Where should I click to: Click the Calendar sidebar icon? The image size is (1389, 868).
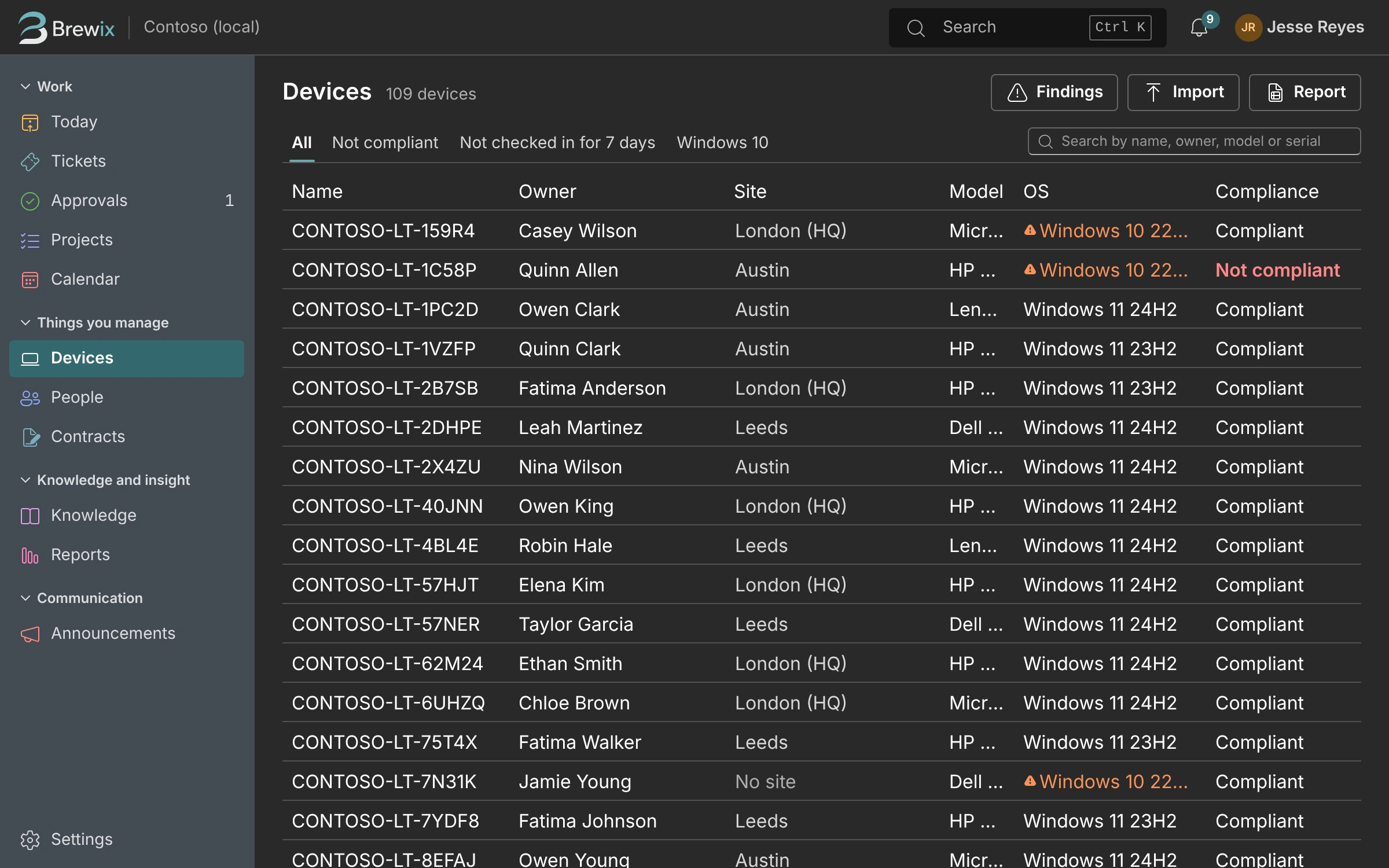[30, 279]
